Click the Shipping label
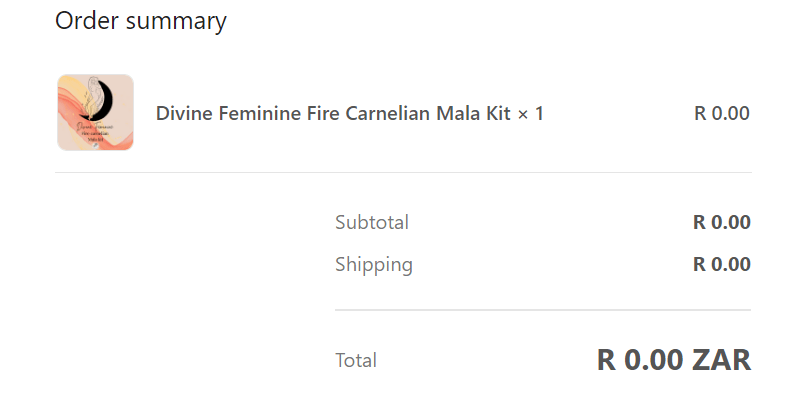The height and width of the screenshot is (402, 798). pyautogui.click(x=373, y=264)
